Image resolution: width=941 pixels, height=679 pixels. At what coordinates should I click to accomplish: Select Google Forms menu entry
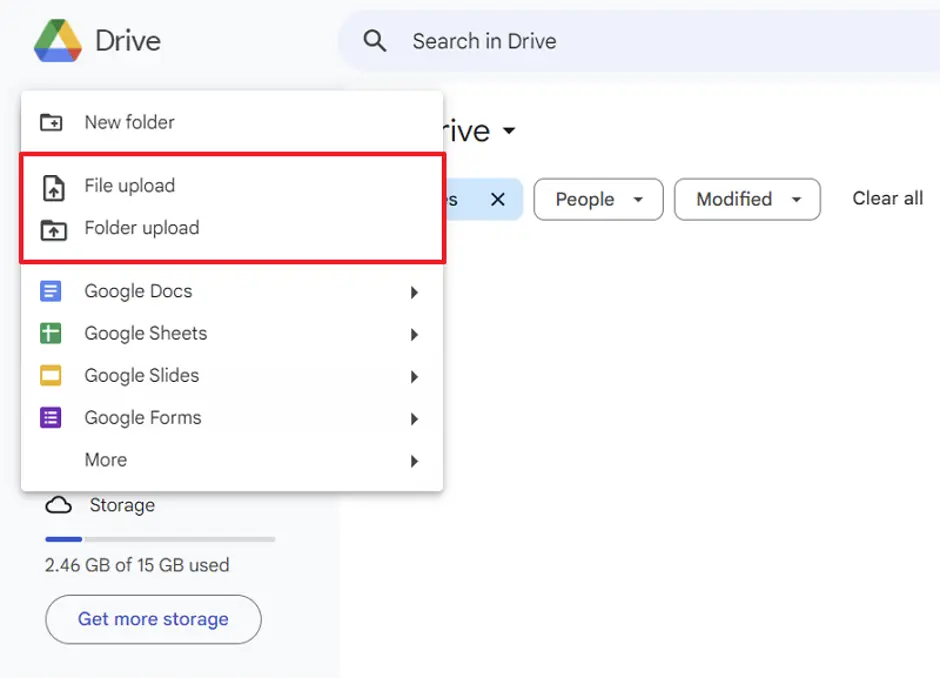tap(232, 417)
